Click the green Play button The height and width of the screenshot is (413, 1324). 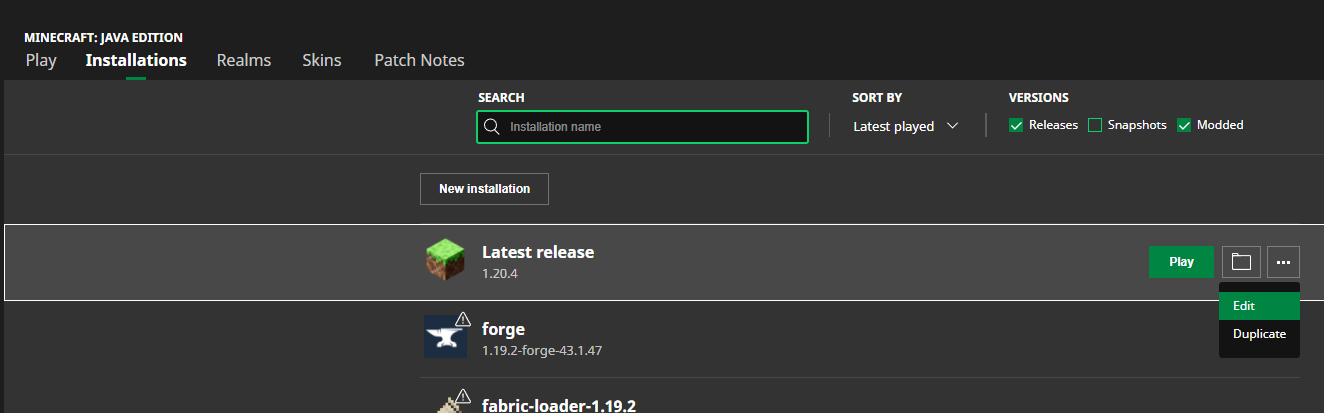point(1181,262)
